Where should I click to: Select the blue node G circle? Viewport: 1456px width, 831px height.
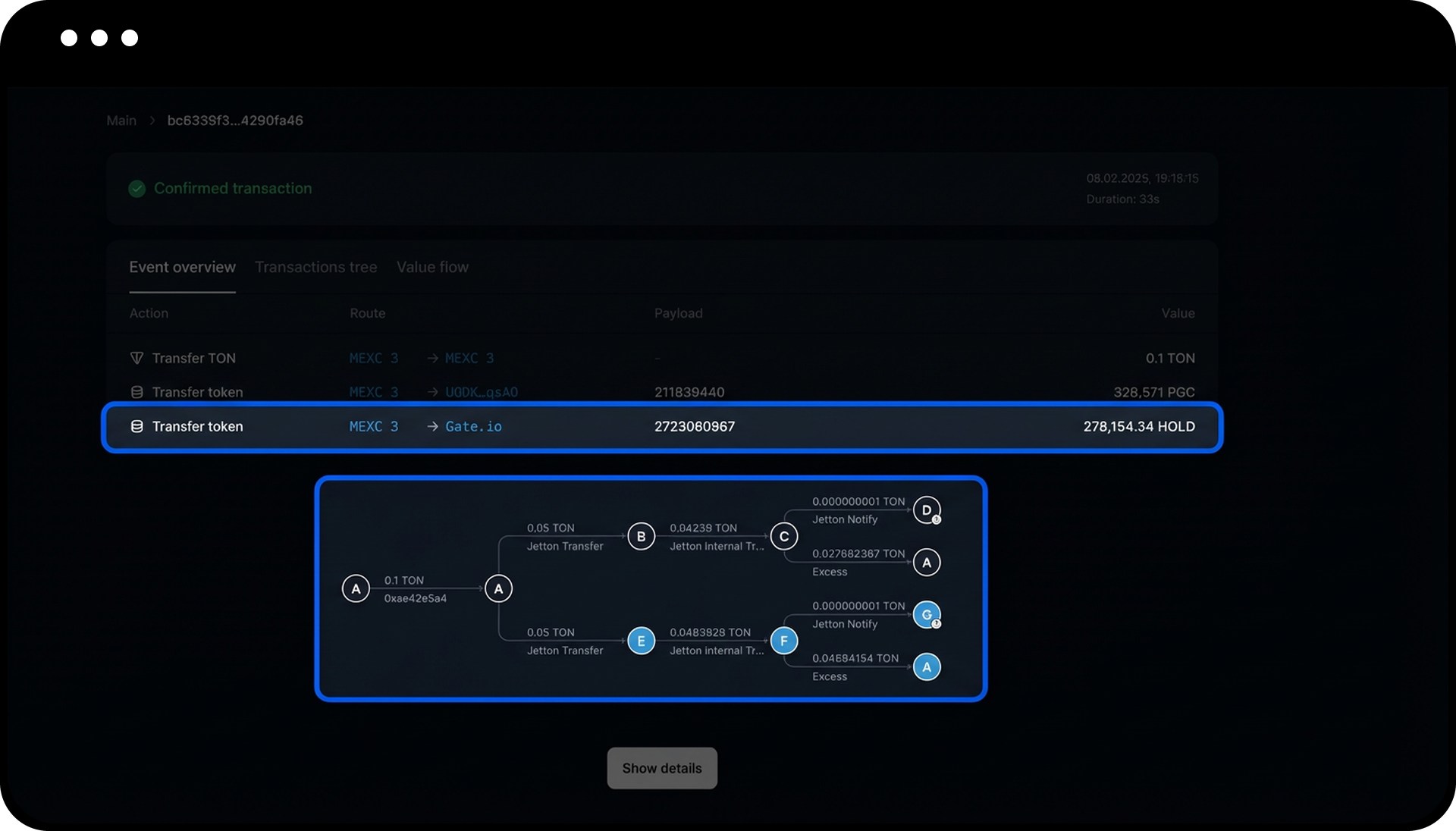[926, 614]
